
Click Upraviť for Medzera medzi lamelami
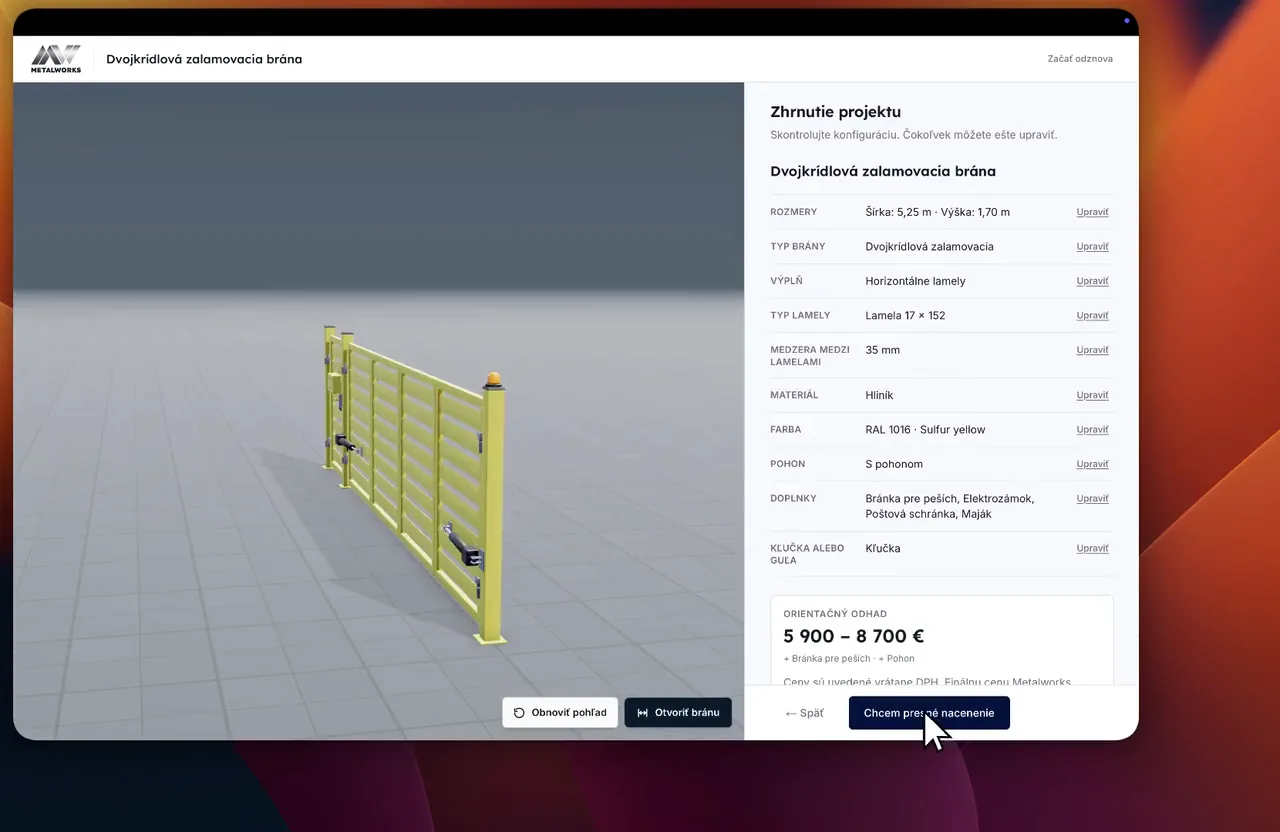pos(1092,350)
